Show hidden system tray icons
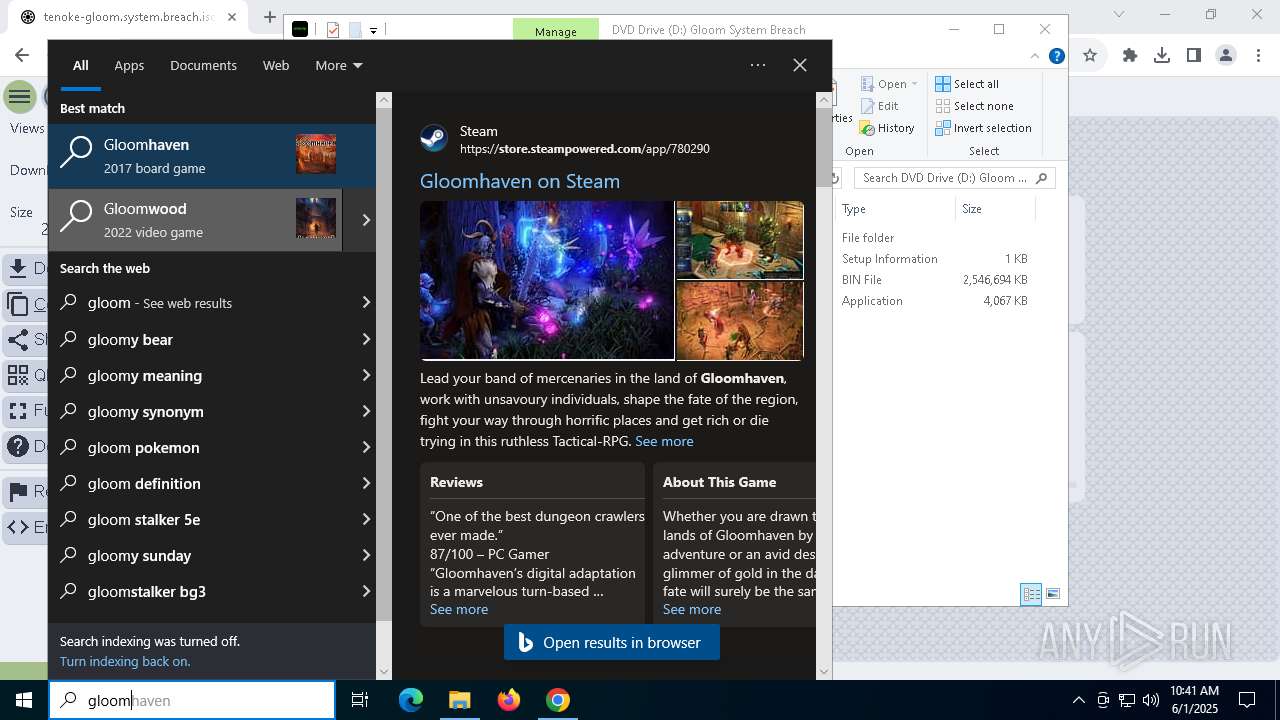 tap(1078, 700)
